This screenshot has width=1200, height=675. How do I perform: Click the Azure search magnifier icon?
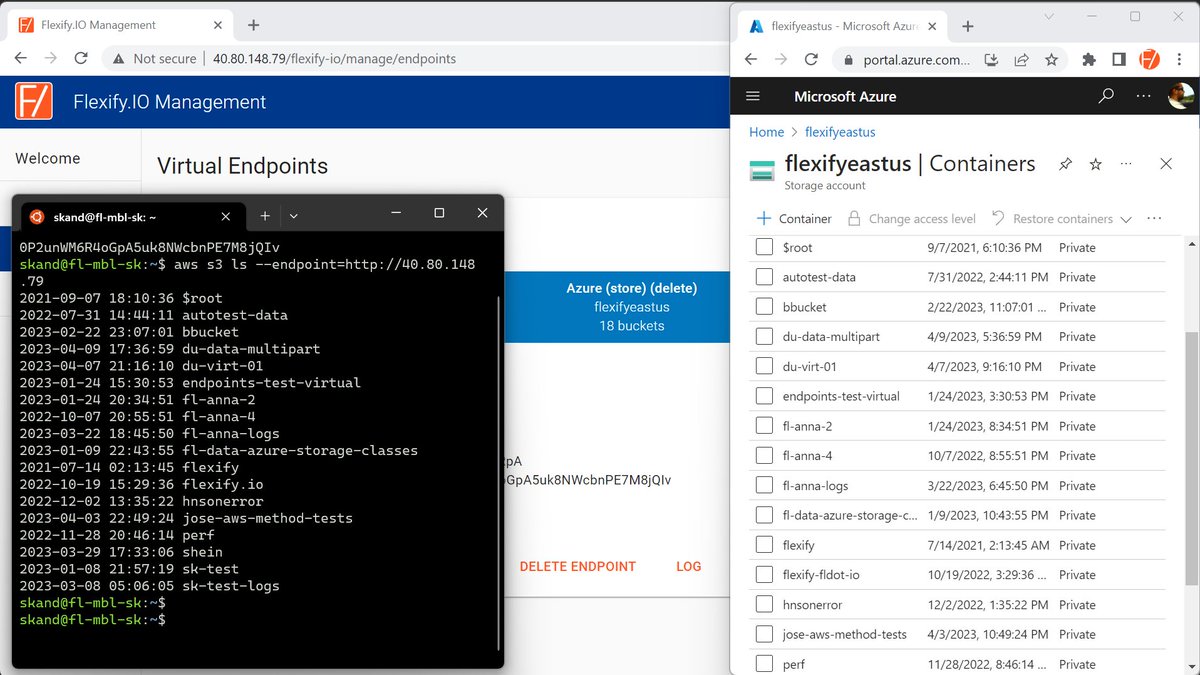point(1106,97)
